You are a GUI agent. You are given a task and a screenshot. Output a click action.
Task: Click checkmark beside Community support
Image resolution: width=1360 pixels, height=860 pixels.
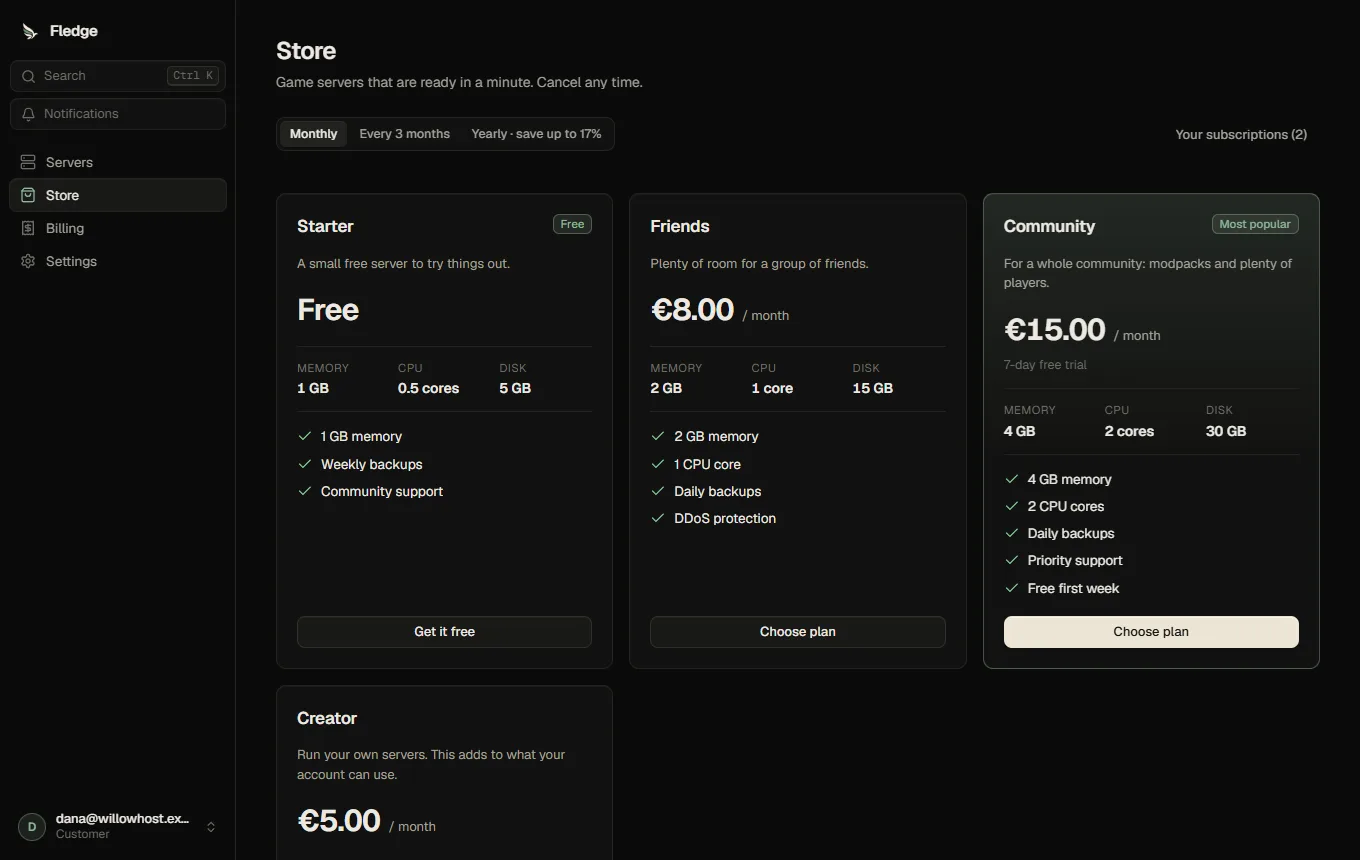305,491
